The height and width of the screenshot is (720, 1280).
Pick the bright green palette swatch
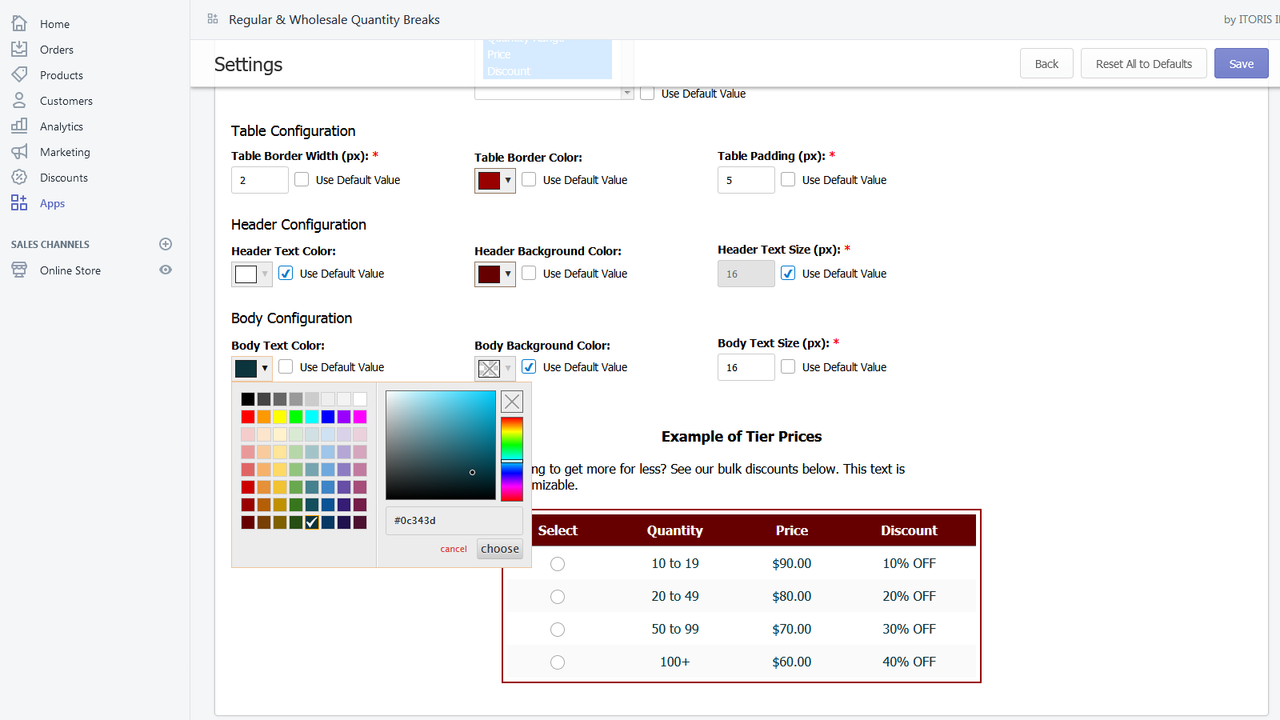296,416
